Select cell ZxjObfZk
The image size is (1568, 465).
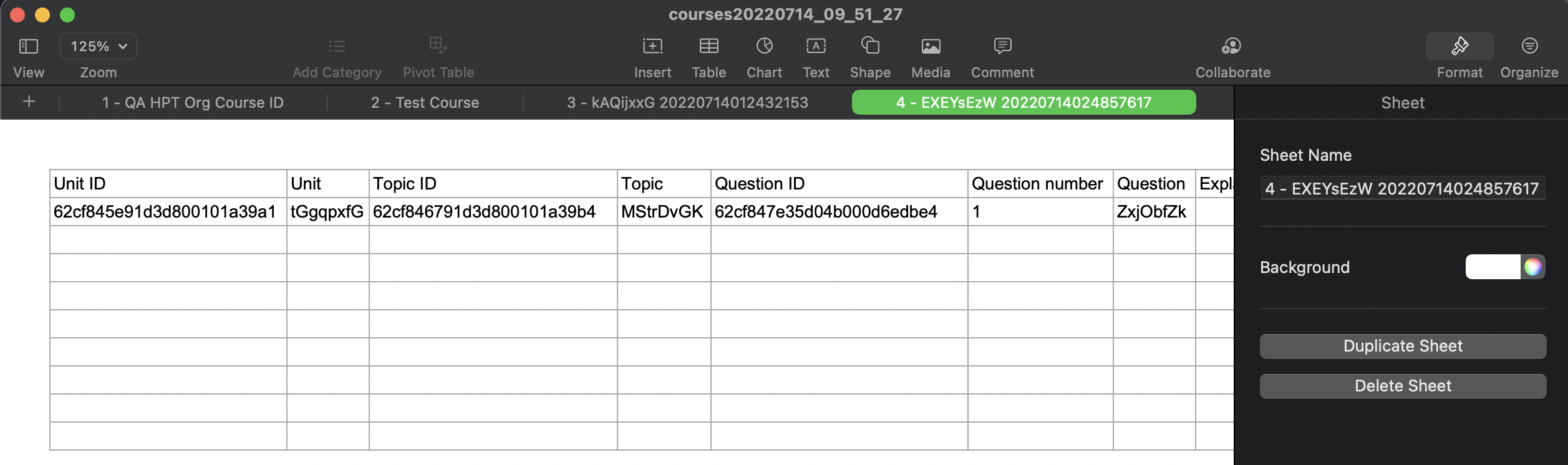tap(1154, 212)
